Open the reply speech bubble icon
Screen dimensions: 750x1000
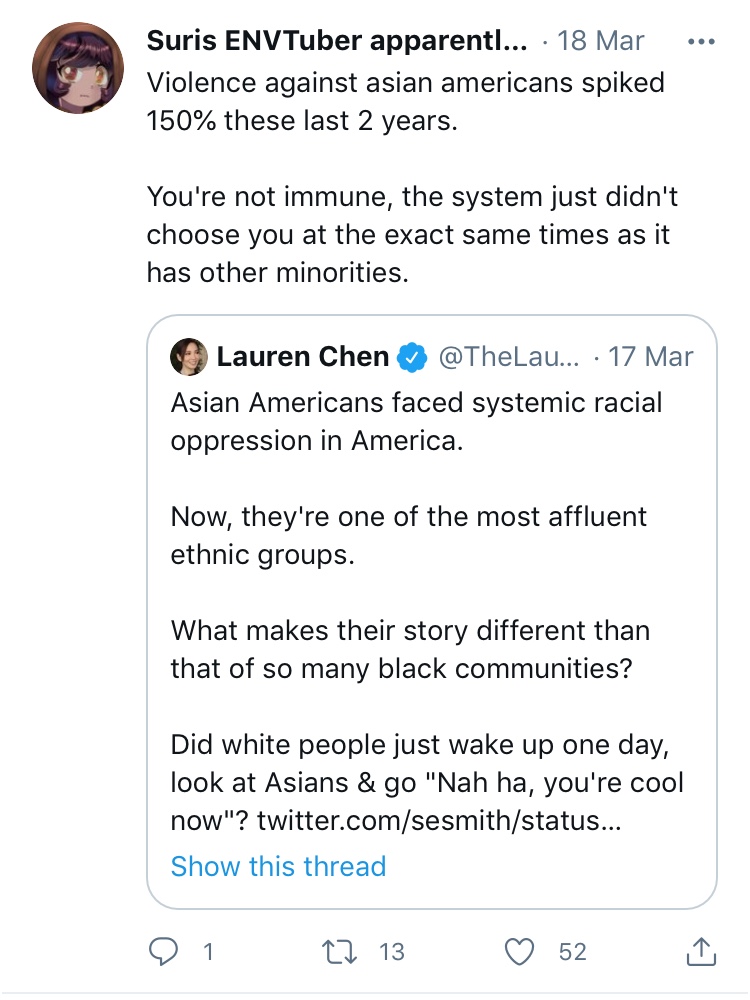pos(163,952)
